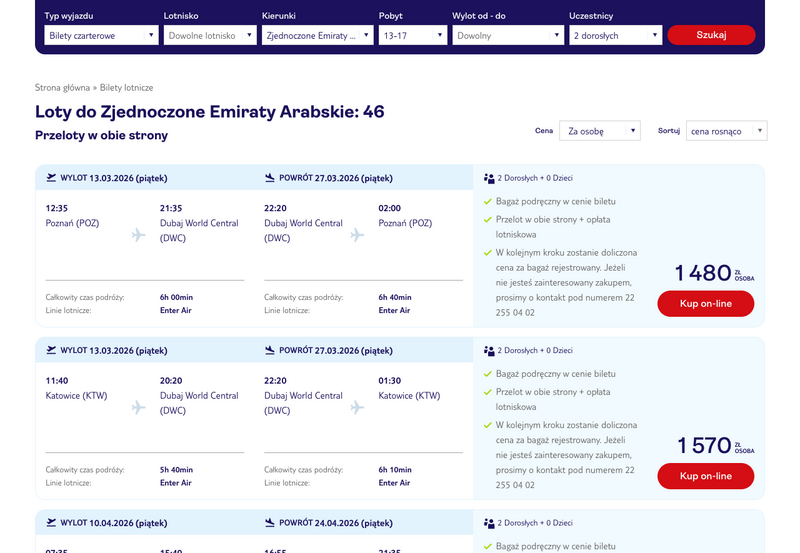This screenshot has height=553, width=800.
Task: Click departure plane icon in first flight header
Action: pyautogui.click(x=51, y=178)
